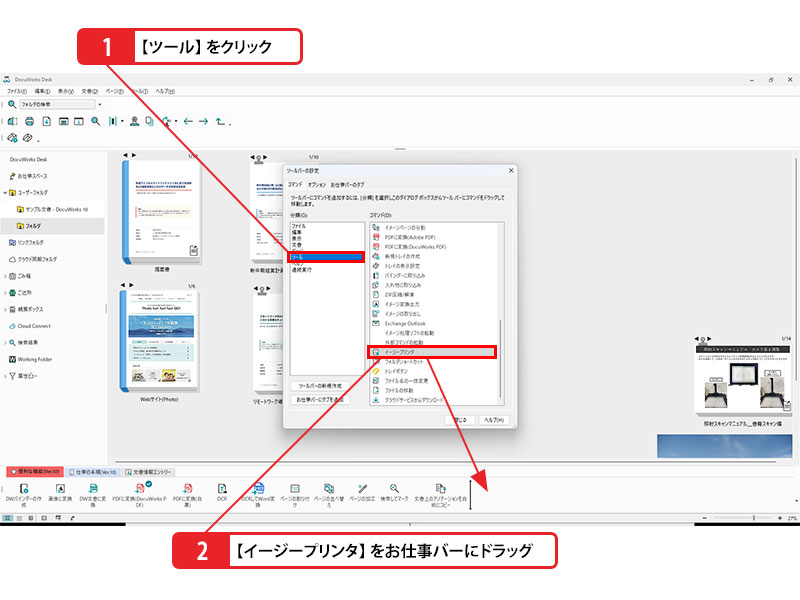Click the search magnifier icon beside search box

12,105
